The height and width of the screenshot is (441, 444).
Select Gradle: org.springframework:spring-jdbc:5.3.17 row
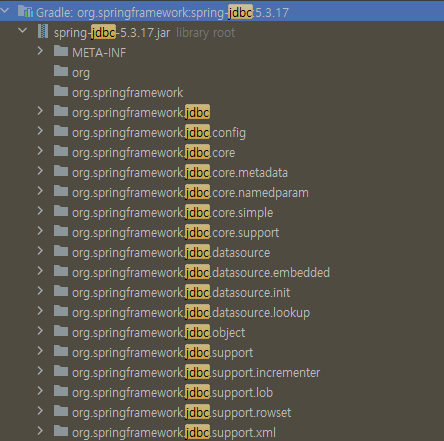tap(222, 12)
